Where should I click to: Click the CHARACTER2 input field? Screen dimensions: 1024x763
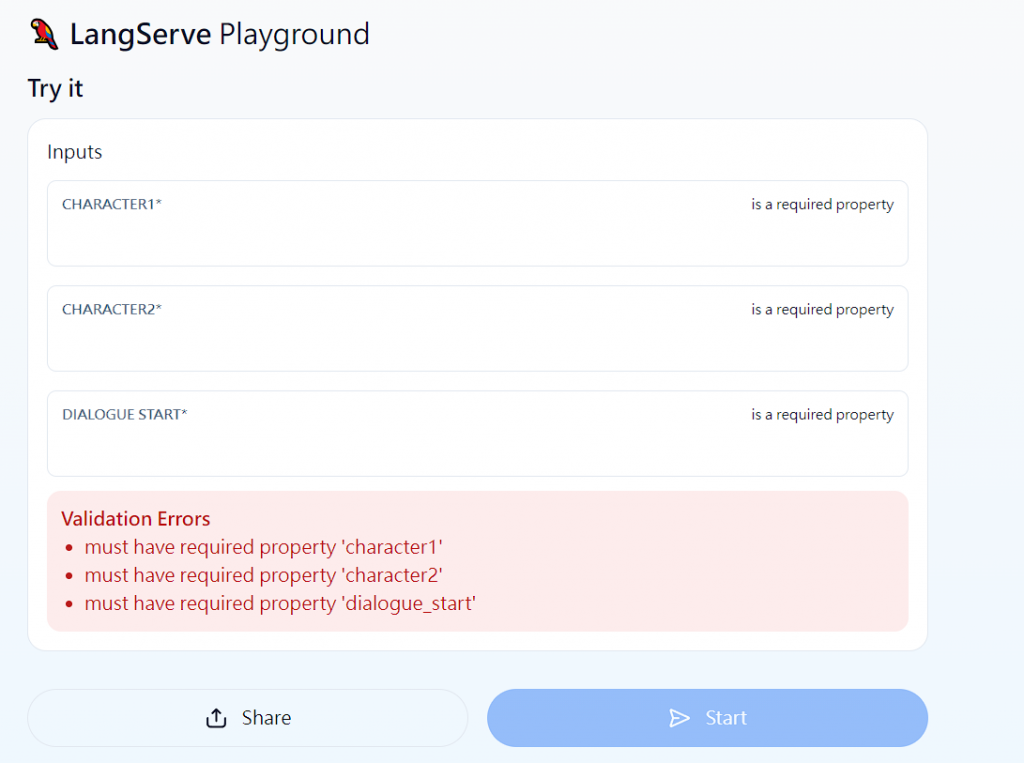coord(477,329)
